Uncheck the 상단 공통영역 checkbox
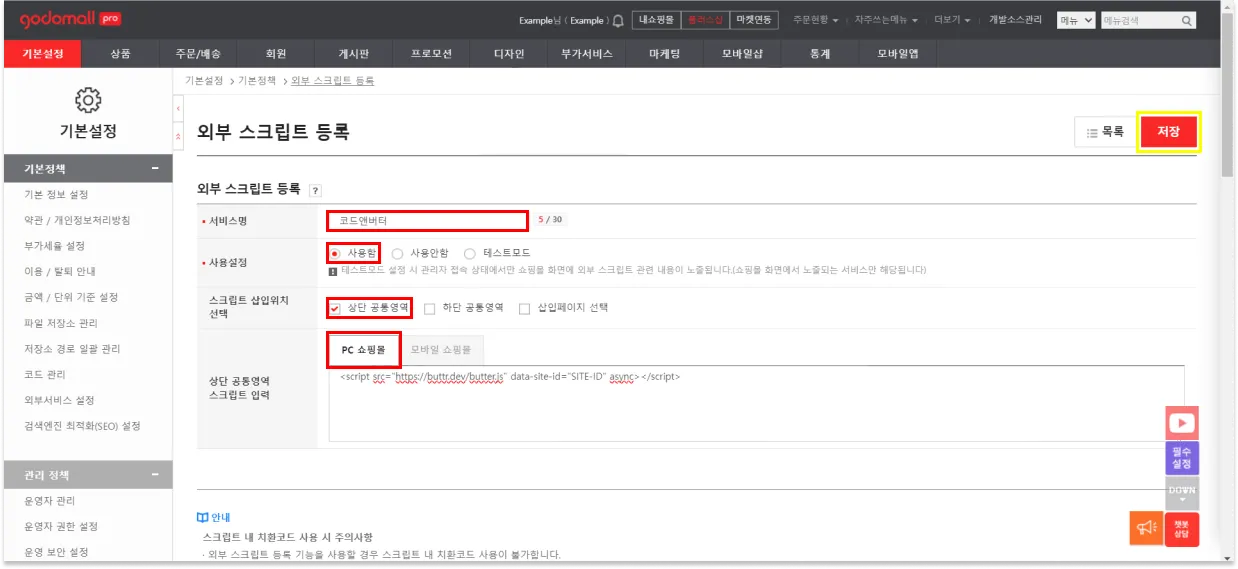The image size is (1238, 569). pyautogui.click(x=335, y=308)
